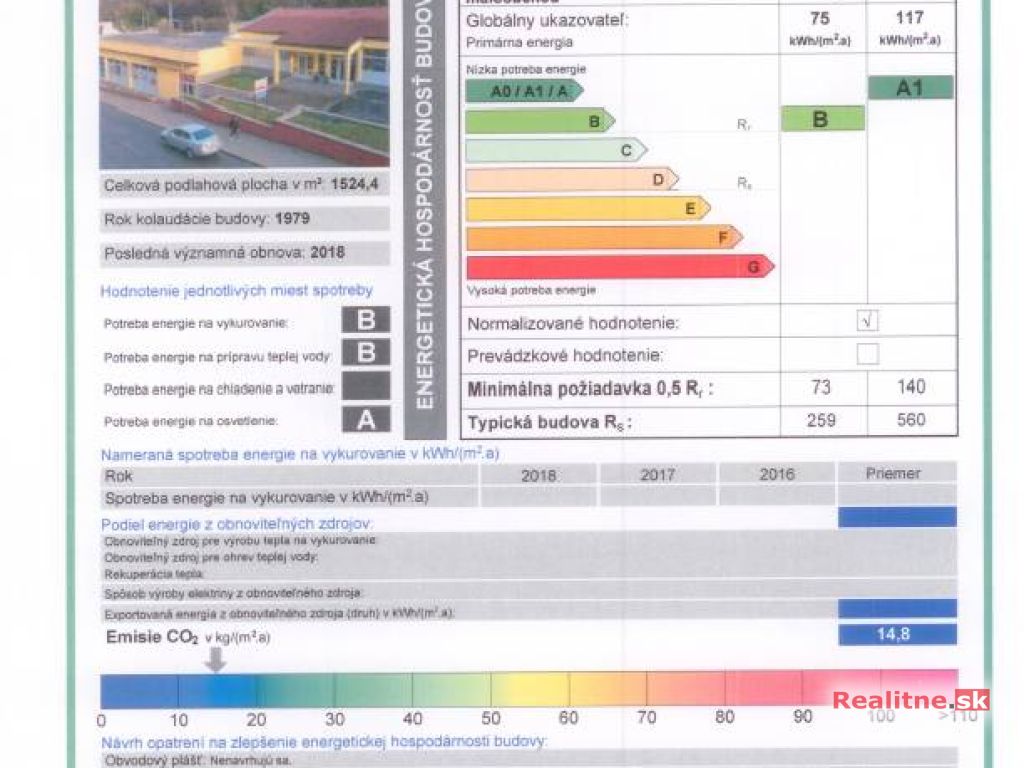Click 'Vysoká potreba energie' caption
The image size is (1024, 768).
pyautogui.click(x=531, y=290)
